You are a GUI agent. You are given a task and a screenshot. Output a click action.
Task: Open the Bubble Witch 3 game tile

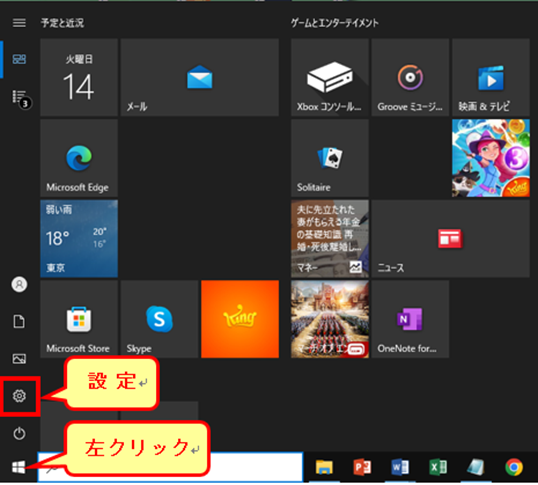491,158
